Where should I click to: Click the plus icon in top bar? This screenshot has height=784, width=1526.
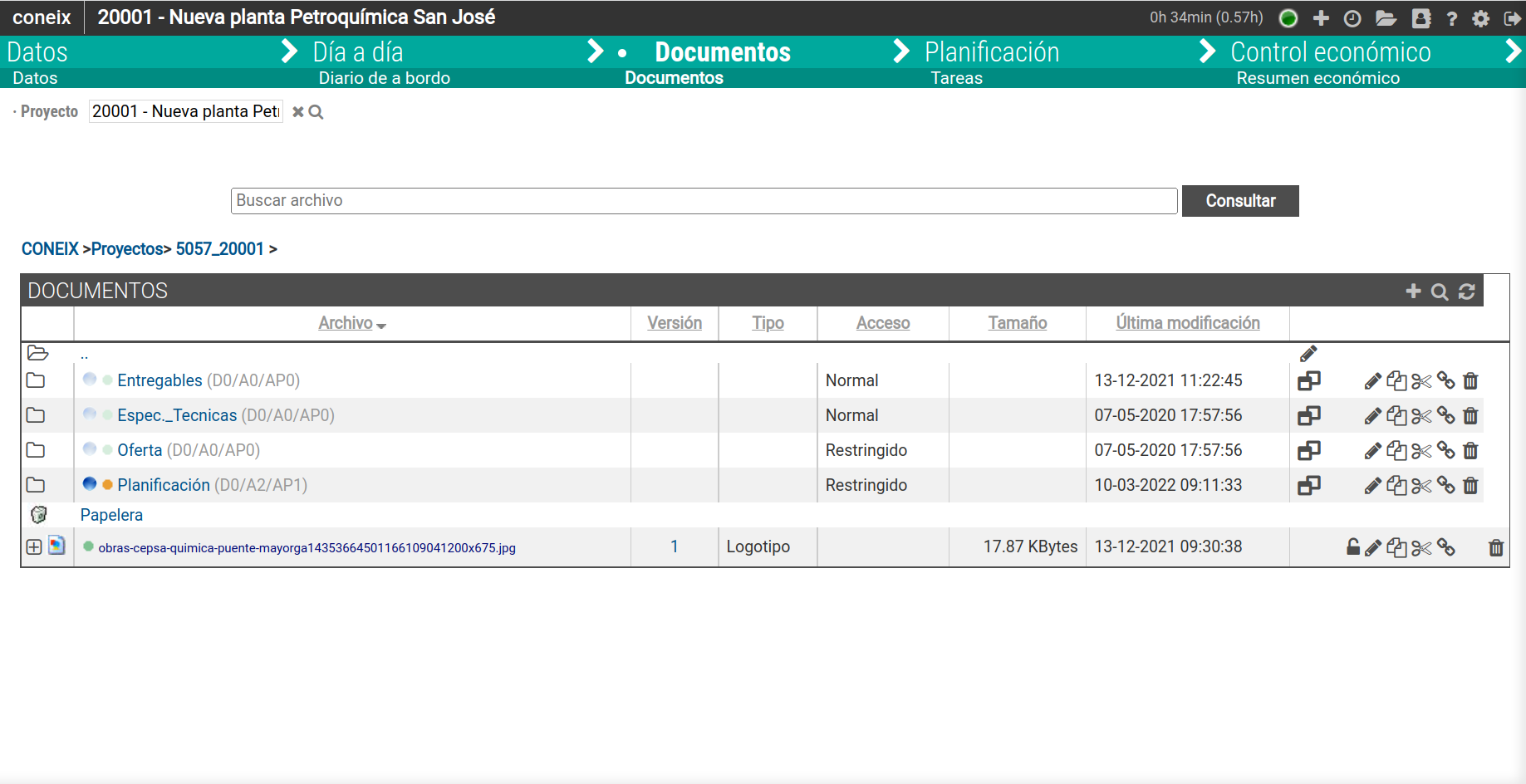point(1322,17)
